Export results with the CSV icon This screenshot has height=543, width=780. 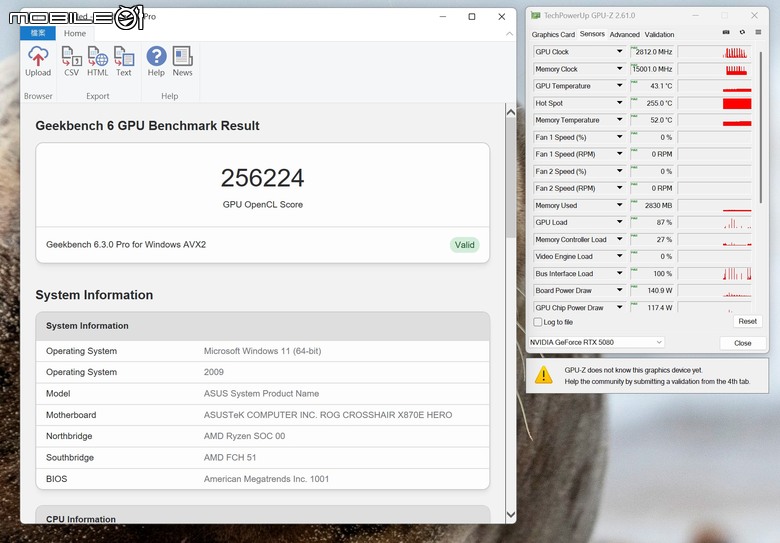point(72,56)
